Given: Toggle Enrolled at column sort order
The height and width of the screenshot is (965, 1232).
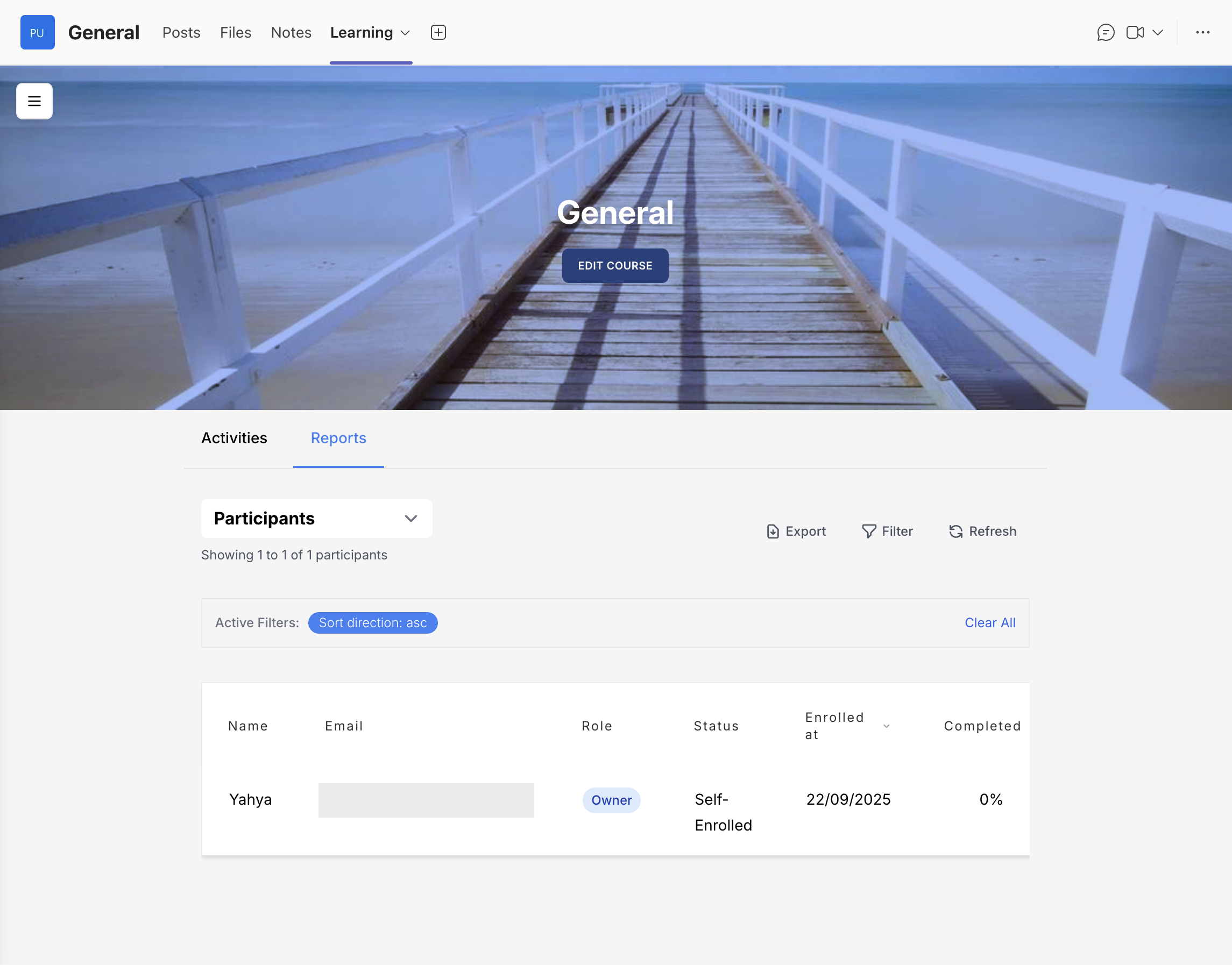Looking at the screenshot, I should [x=886, y=726].
